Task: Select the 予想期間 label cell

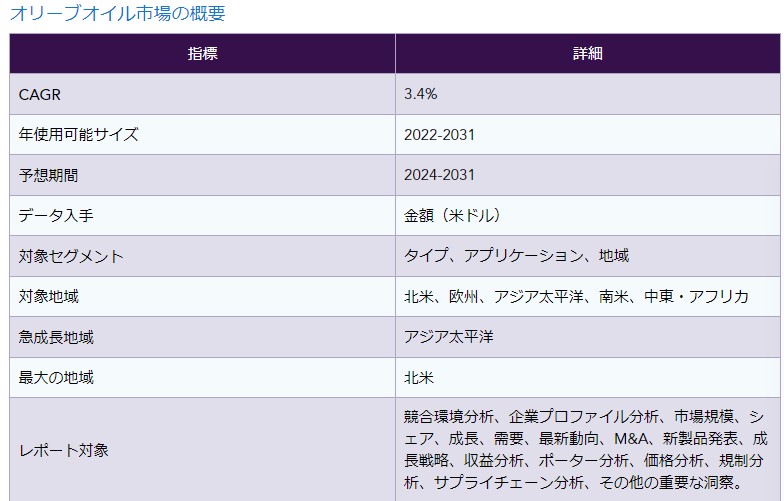Action: [202, 175]
